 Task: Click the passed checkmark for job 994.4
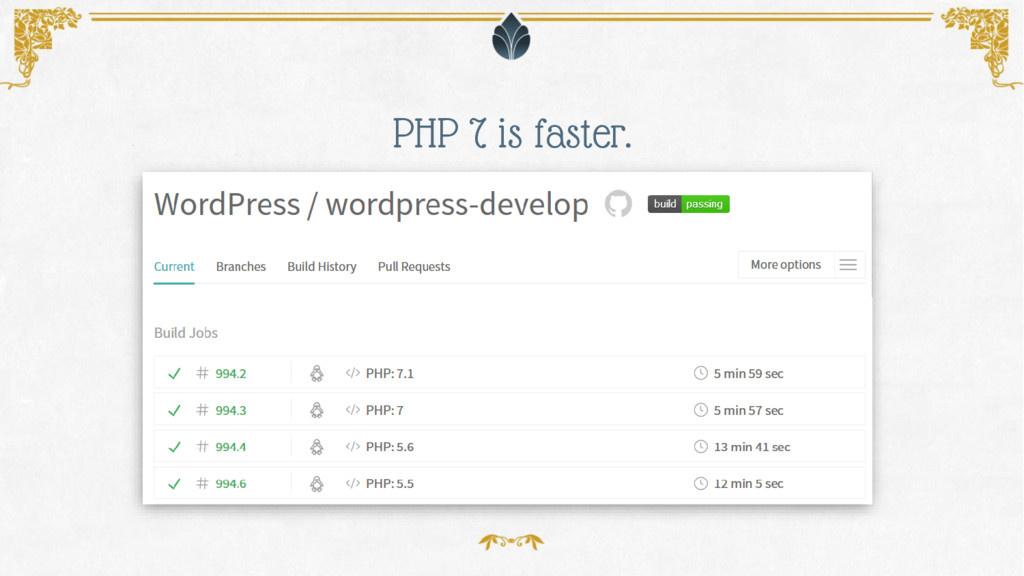[x=174, y=447]
